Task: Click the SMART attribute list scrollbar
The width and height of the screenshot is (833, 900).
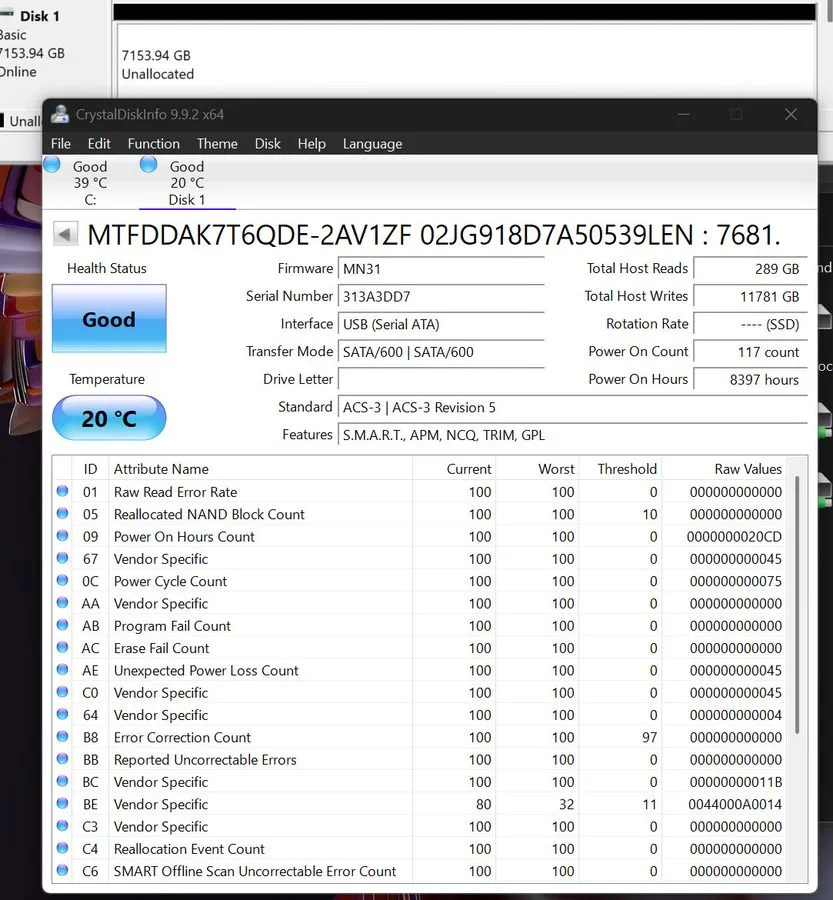Action: [x=797, y=604]
